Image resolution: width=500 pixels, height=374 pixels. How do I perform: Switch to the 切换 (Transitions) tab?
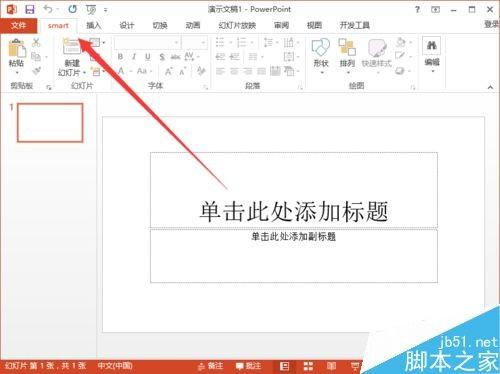click(160, 25)
